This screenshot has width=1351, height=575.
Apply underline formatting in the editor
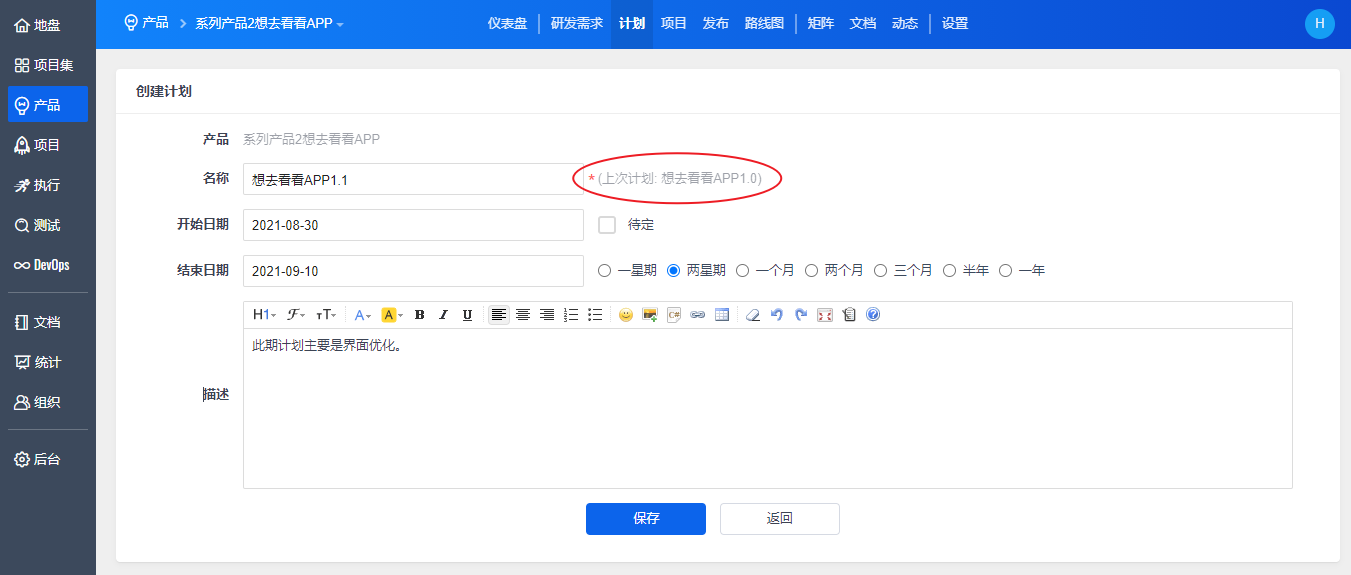click(467, 315)
